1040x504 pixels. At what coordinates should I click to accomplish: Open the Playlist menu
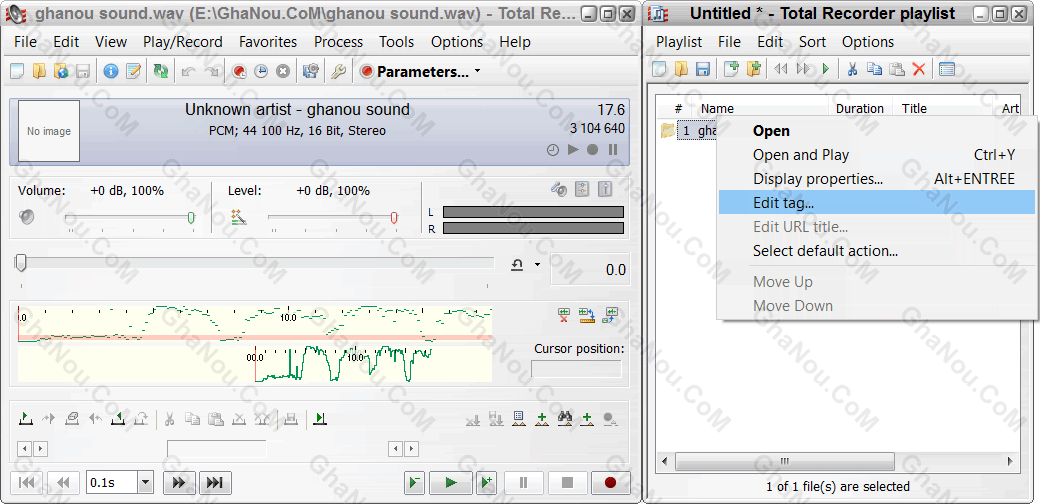679,42
